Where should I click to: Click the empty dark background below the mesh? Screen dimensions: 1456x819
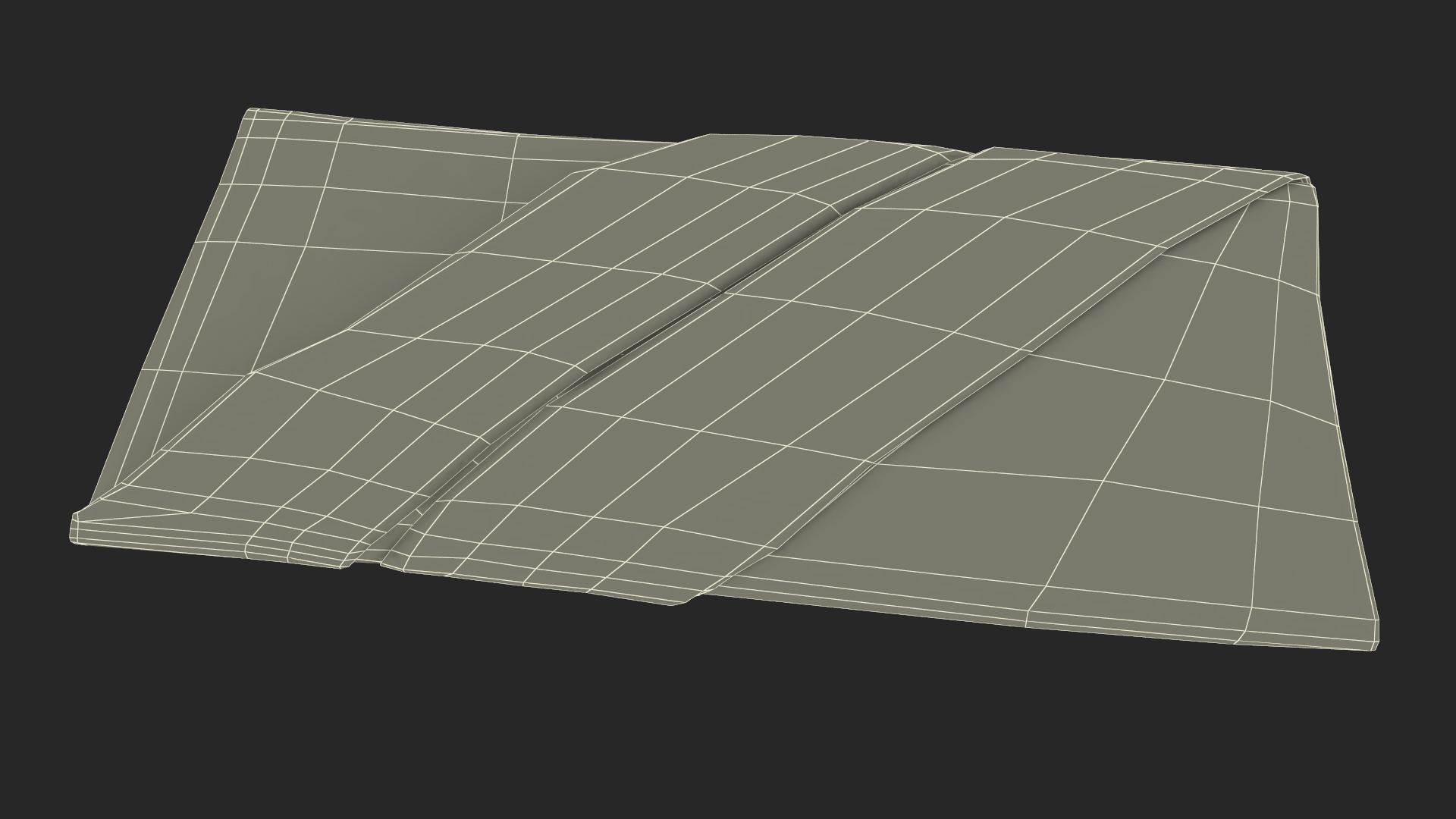tap(728, 728)
